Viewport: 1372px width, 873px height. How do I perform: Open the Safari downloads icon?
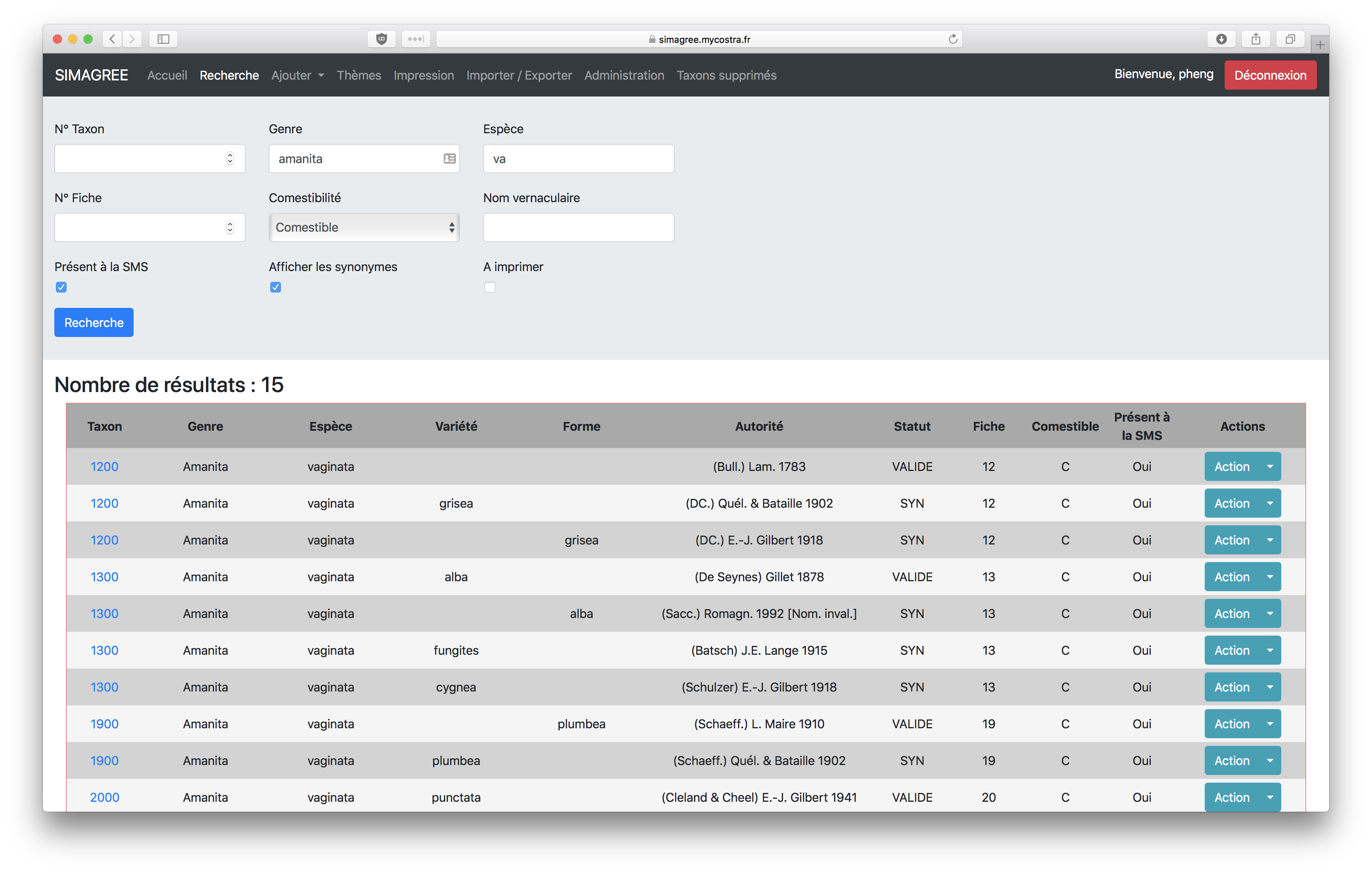pos(1221,39)
